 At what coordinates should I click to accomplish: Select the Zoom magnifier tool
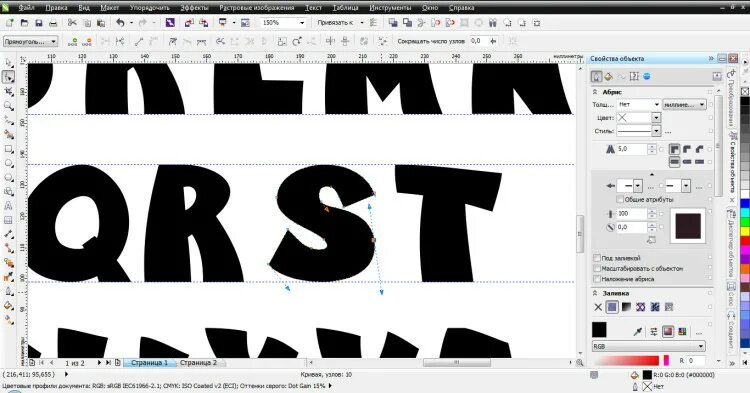tap(9, 106)
